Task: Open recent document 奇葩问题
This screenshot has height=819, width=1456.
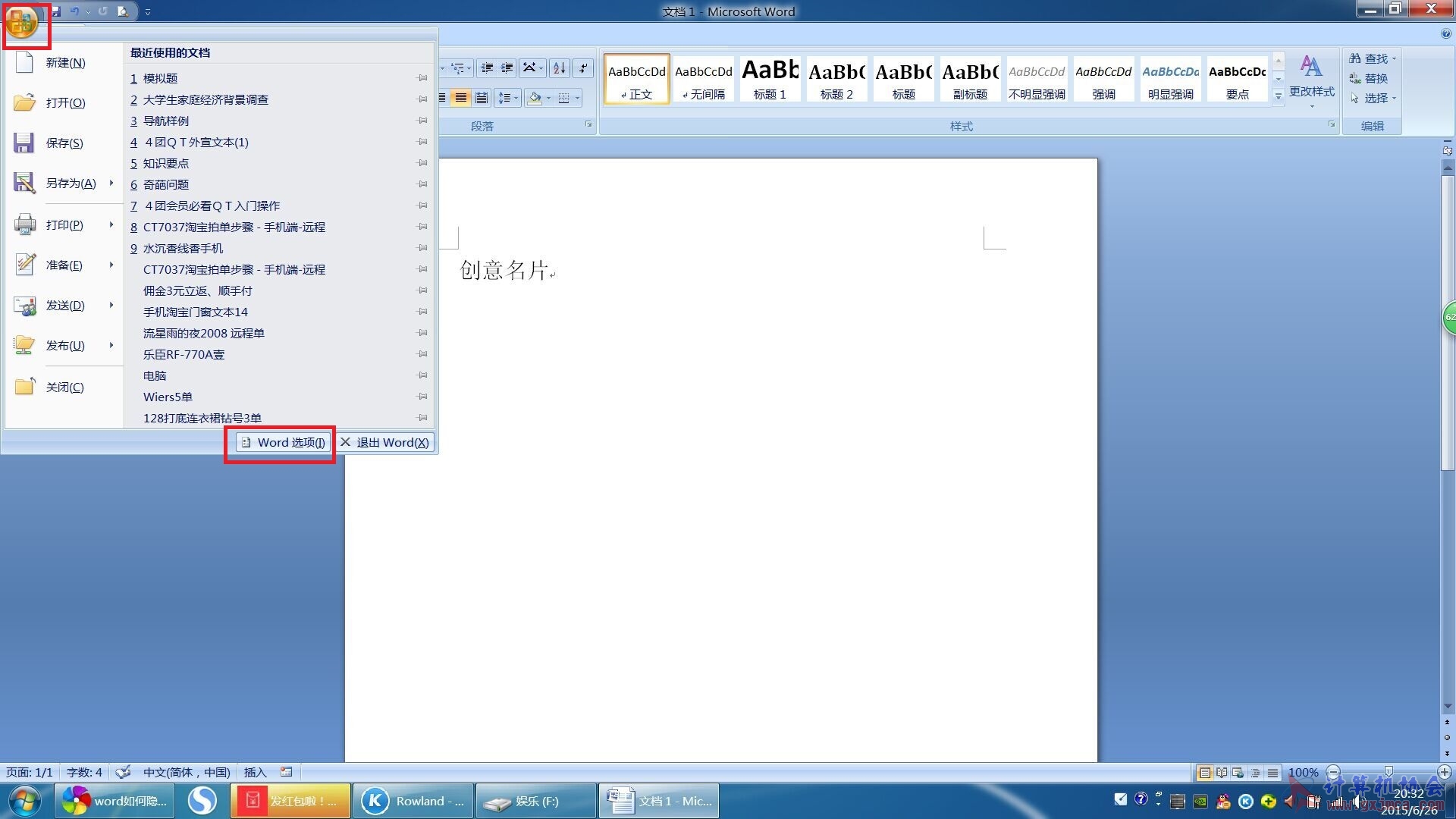Action: pyautogui.click(x=166, y=185)
